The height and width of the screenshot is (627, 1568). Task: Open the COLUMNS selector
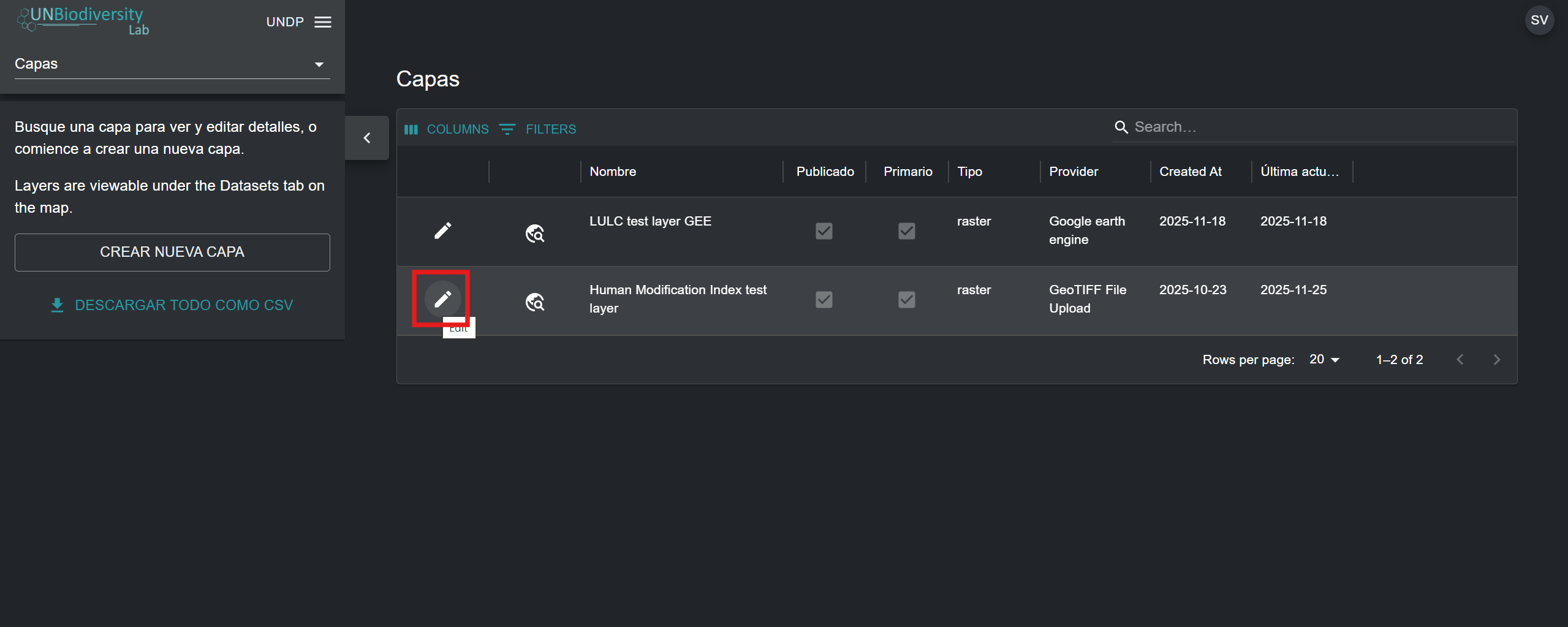(447, 129)
